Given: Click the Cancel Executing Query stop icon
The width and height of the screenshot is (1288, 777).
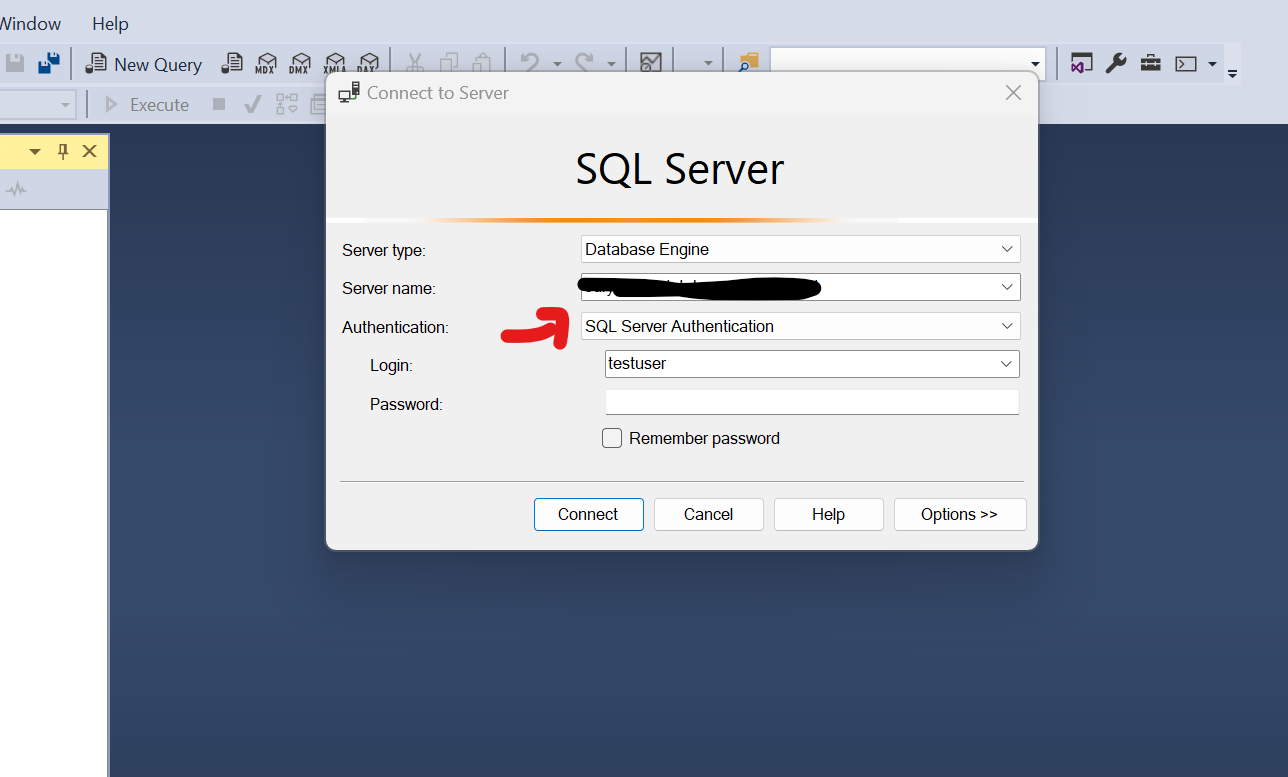Looking at the screenshot, I should click(x=219, y=104).
